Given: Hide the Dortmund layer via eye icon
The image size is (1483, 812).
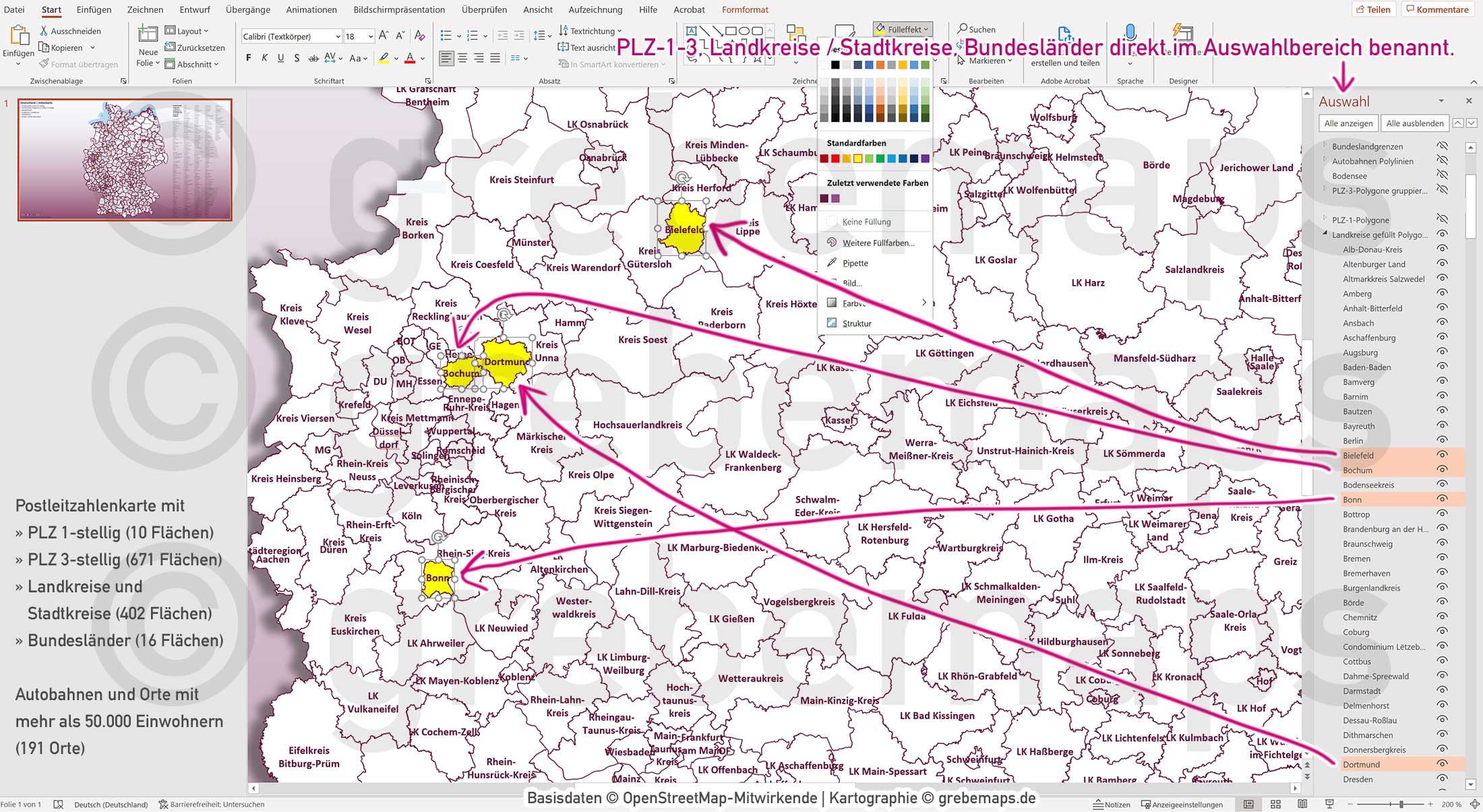Looking at the screenshot, I should pyautogui.click(x=1442, y=763).
